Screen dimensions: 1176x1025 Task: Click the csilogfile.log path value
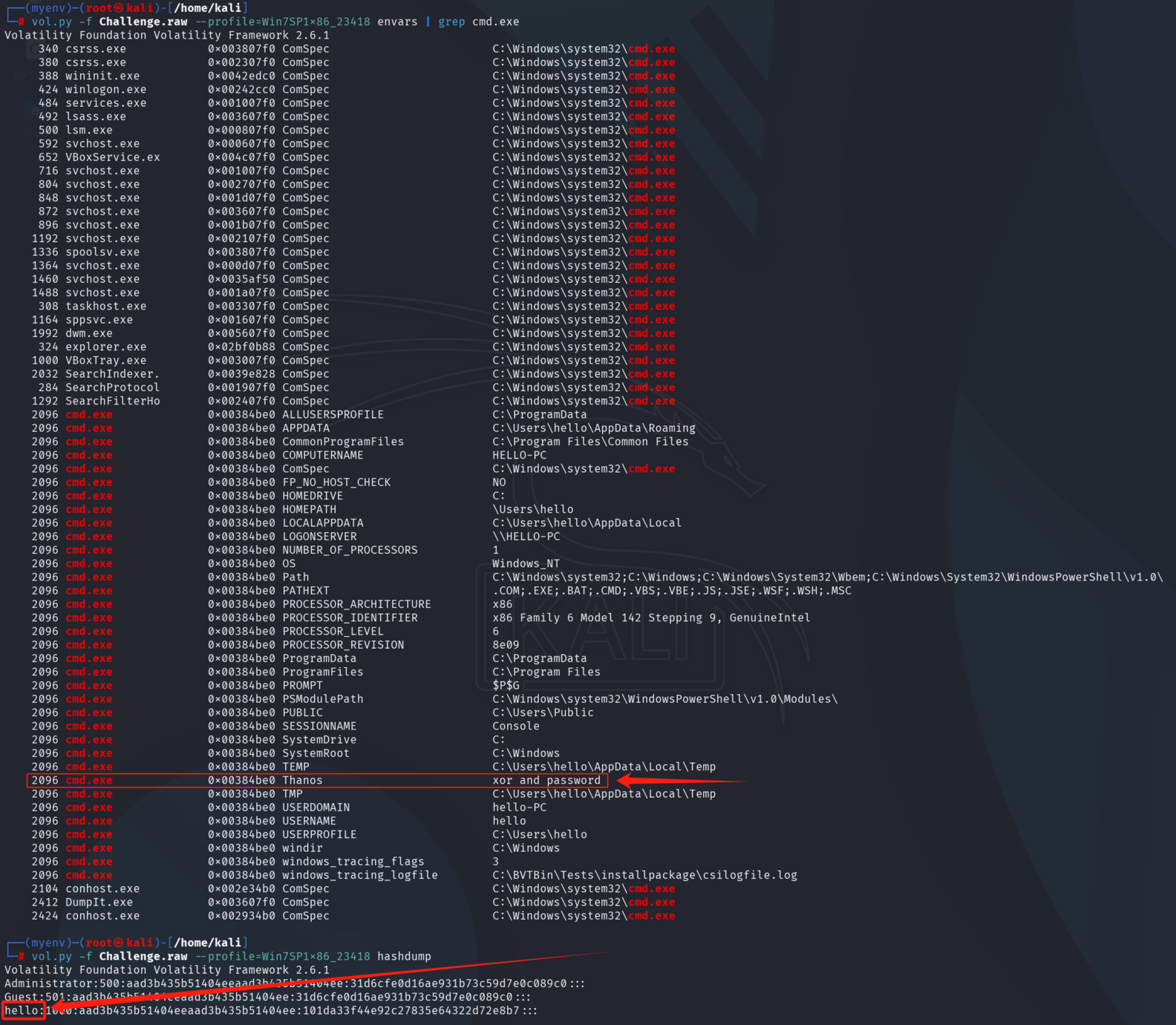(x=644, y=875)
